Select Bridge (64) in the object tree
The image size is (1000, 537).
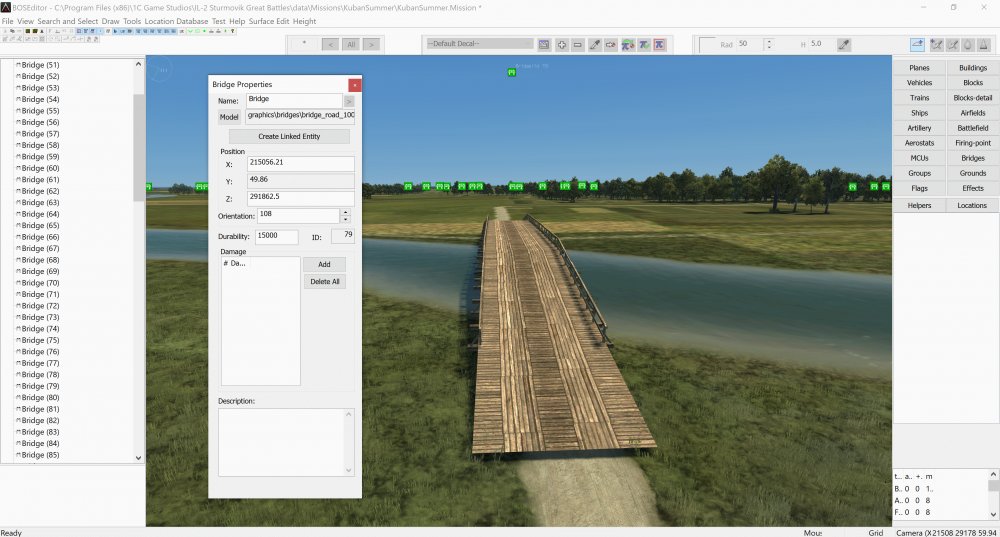pyautogui.click(x=40, y=214)
